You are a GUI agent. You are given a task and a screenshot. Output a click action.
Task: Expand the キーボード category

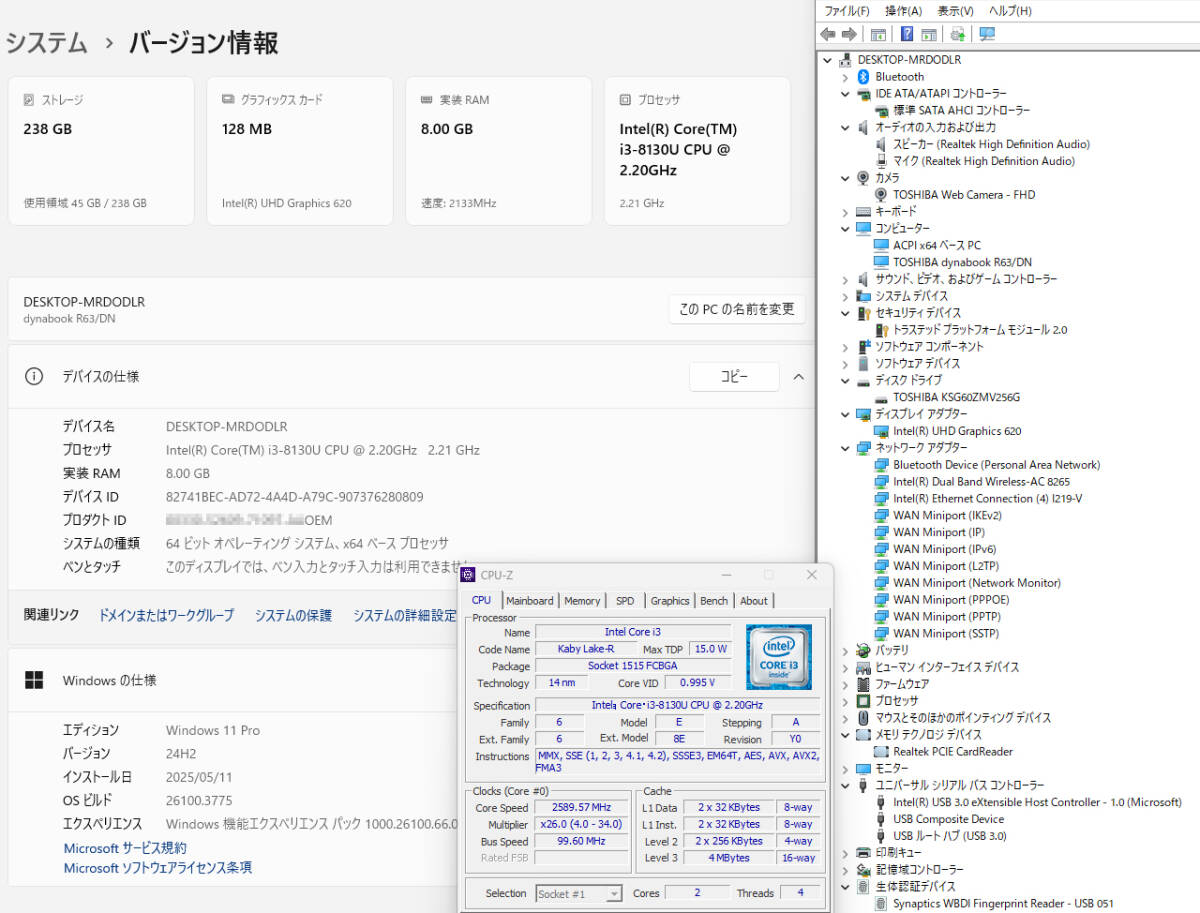(846, 212)
